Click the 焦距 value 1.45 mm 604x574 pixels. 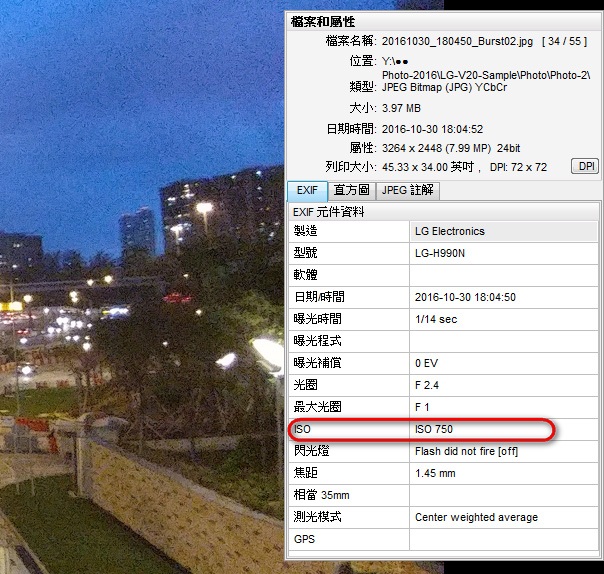[x=435, y=473]
